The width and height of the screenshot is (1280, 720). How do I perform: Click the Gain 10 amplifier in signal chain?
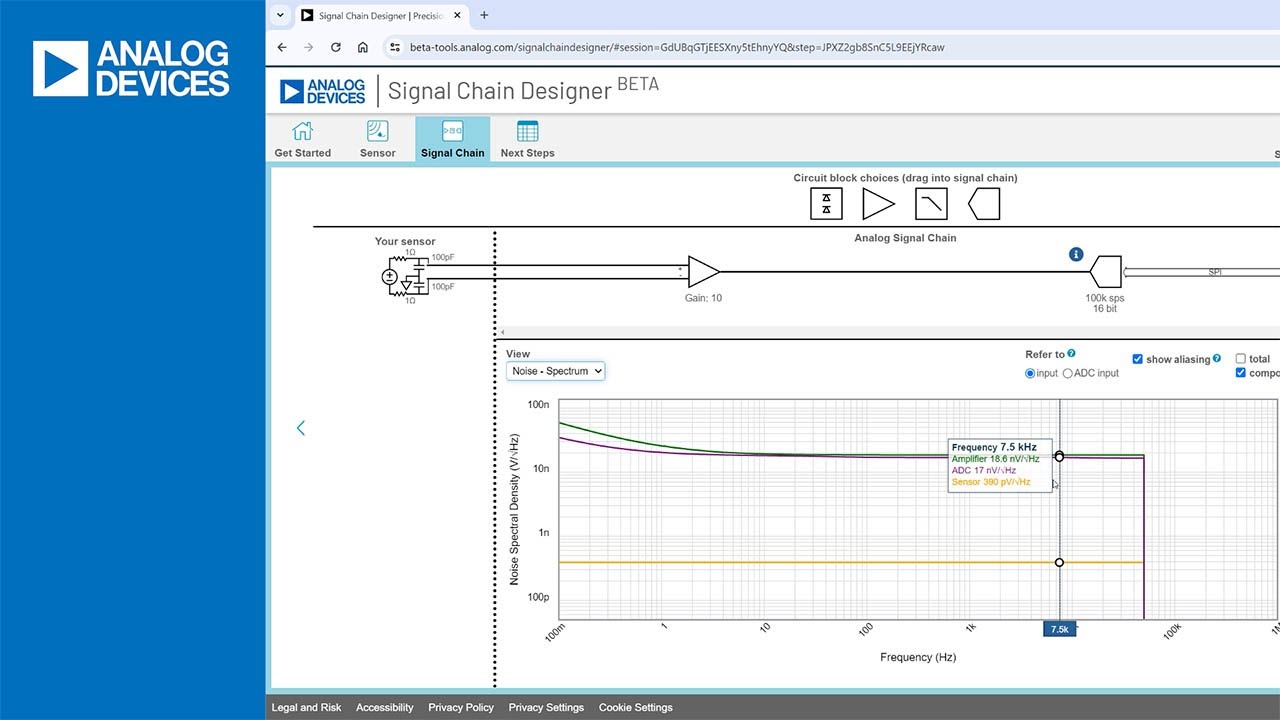pos(704,272)
